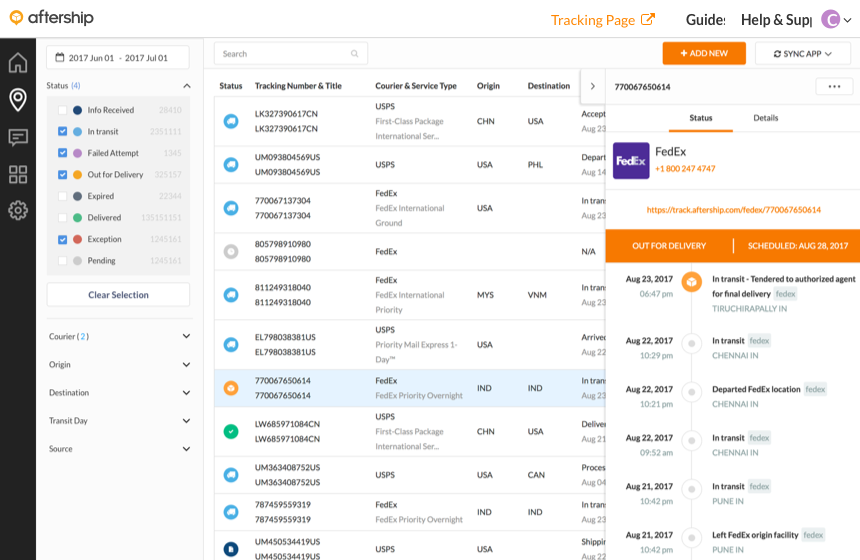
Task: Click status icon for 770067137304 row
Action: (231, 208)
